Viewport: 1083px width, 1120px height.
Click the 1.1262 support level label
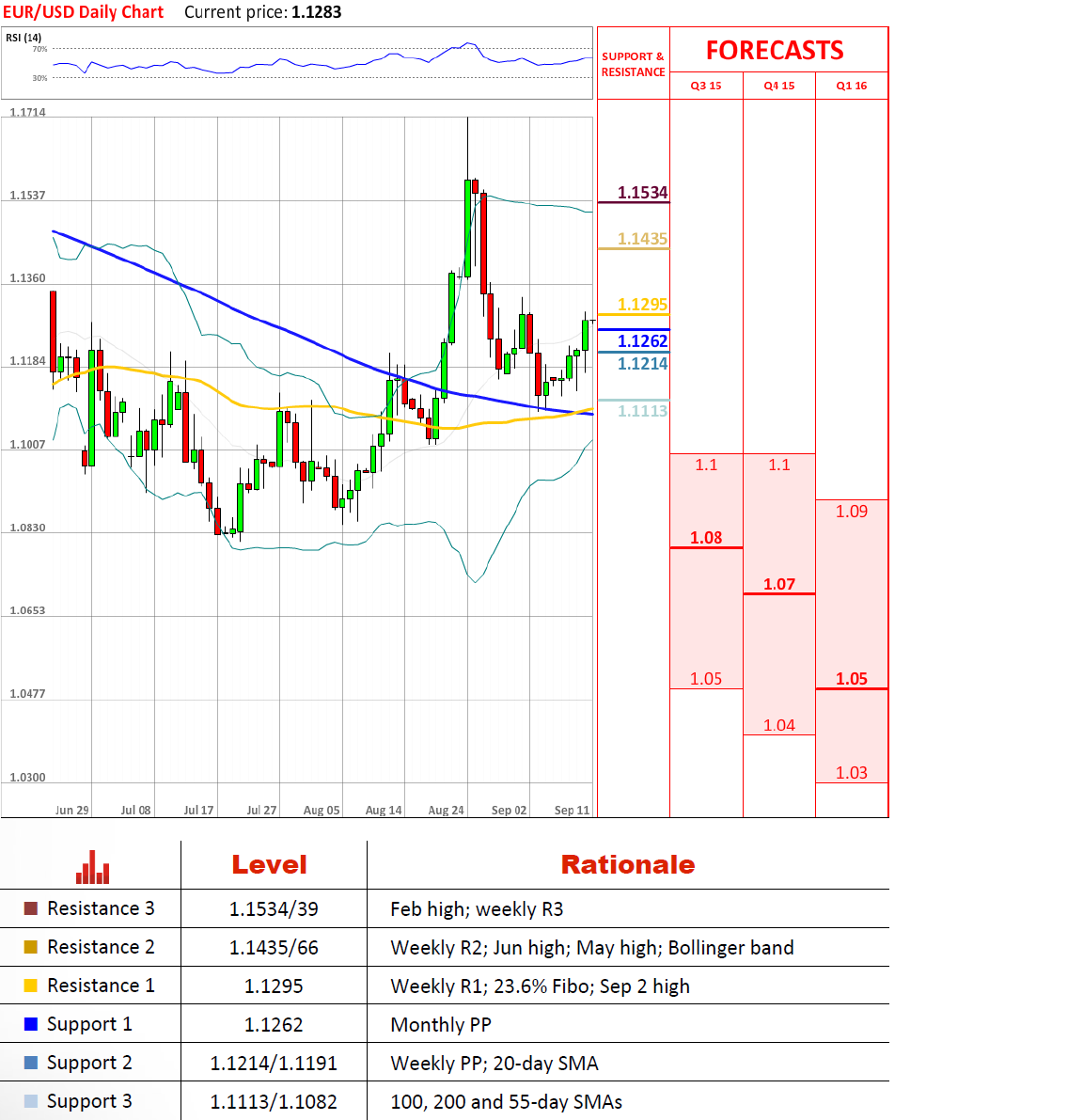click(642, 340)
